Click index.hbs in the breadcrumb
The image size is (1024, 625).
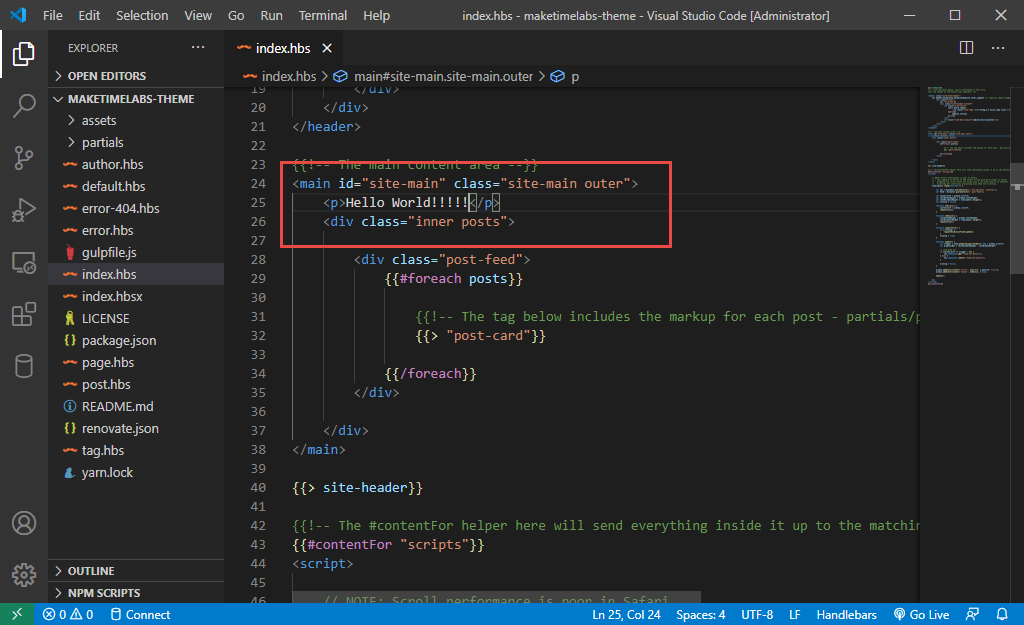pos(280,76)
